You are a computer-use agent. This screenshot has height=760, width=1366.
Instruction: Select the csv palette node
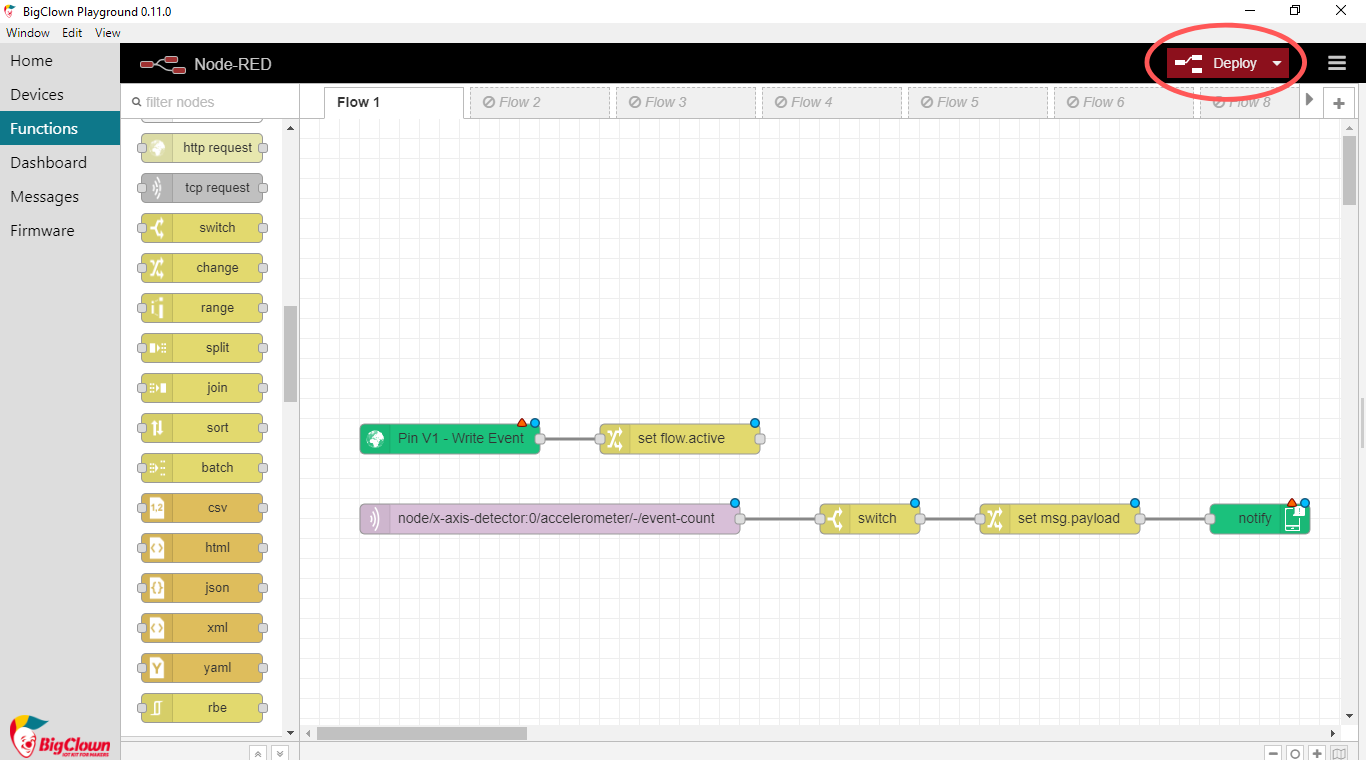(202, 508)
